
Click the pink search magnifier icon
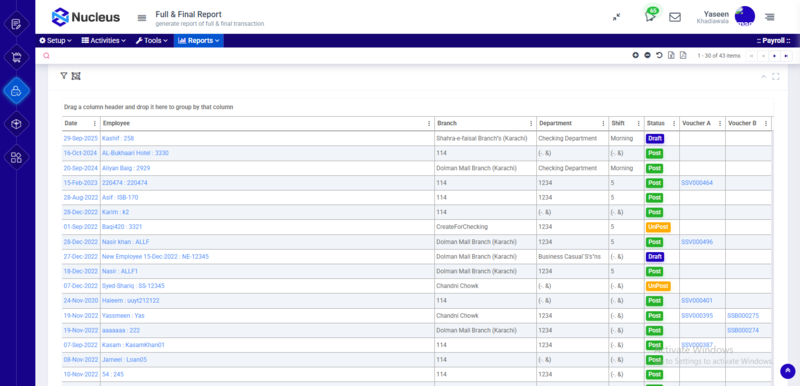46,56
